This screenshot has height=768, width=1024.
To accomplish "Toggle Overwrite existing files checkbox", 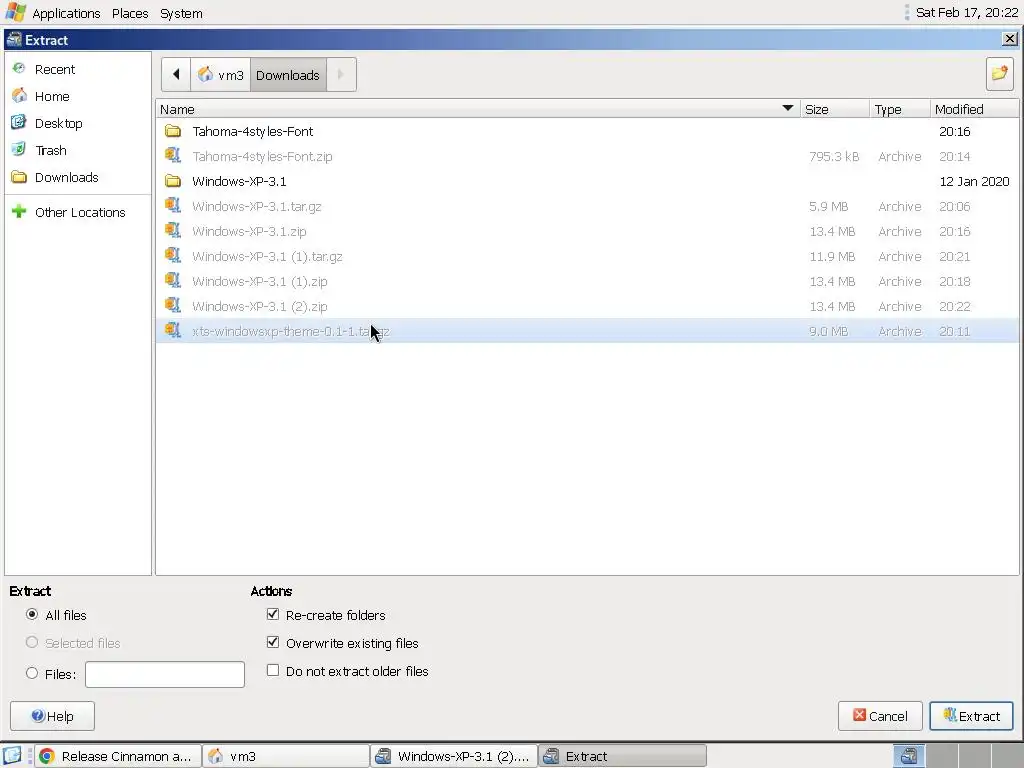I will point(273,643).
